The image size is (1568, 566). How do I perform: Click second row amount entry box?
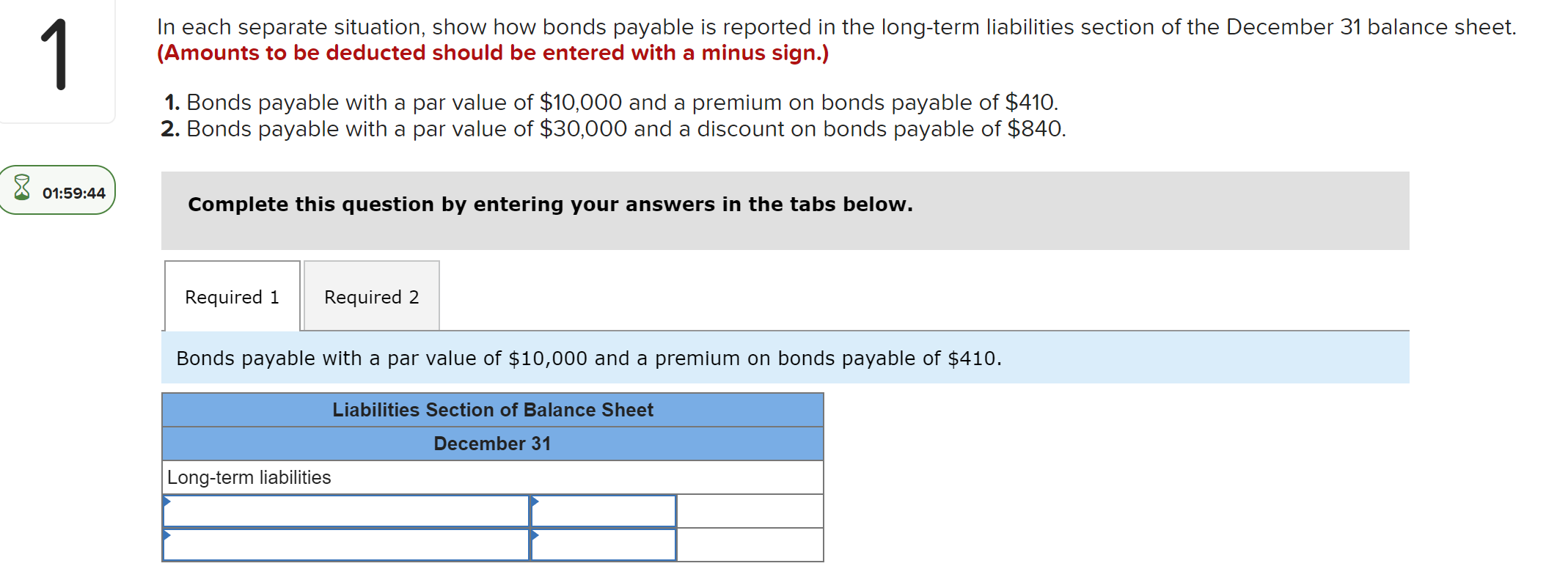(x=601, y=545)
